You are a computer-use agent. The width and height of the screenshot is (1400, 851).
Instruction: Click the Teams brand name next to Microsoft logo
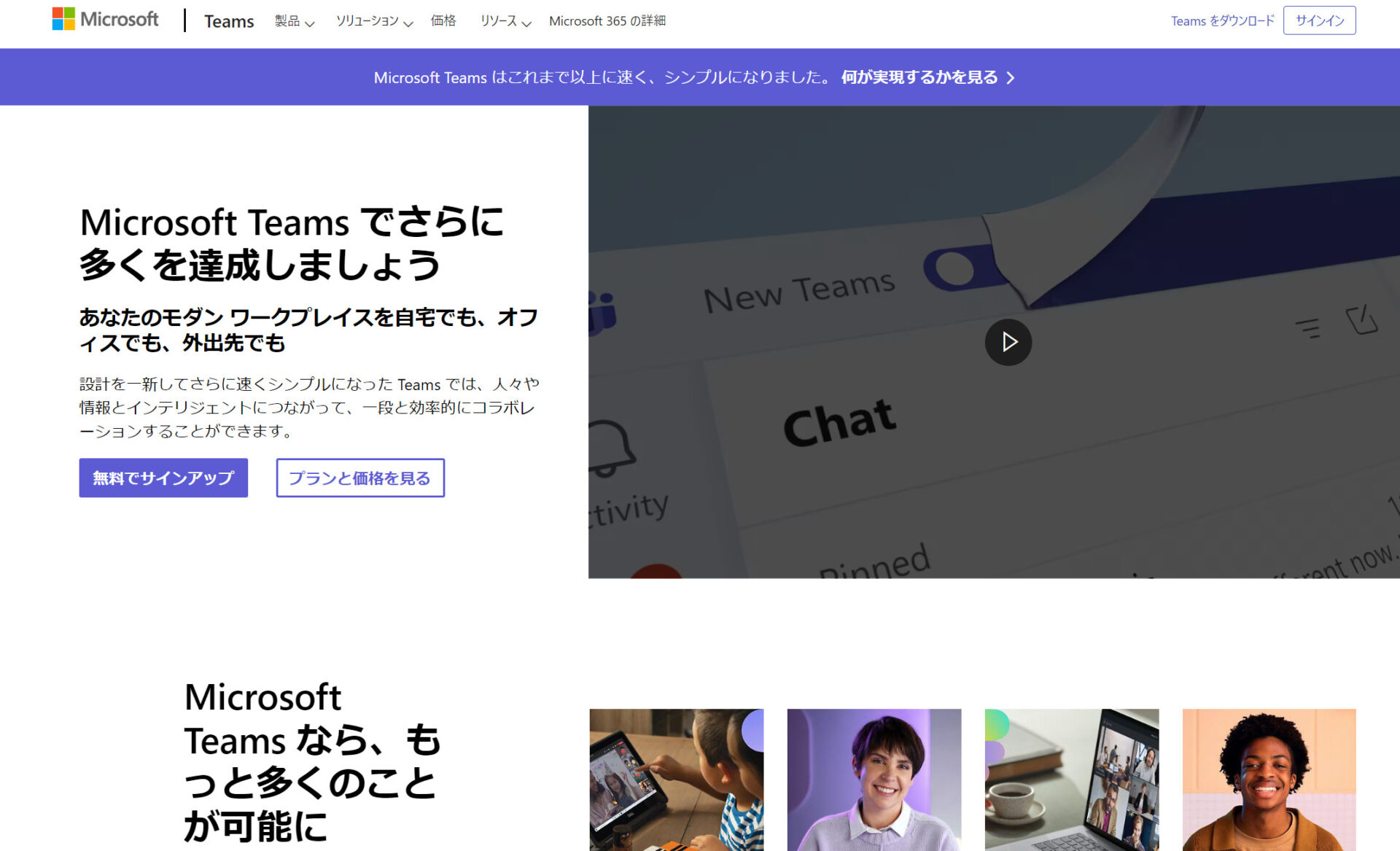coord(228,21)
